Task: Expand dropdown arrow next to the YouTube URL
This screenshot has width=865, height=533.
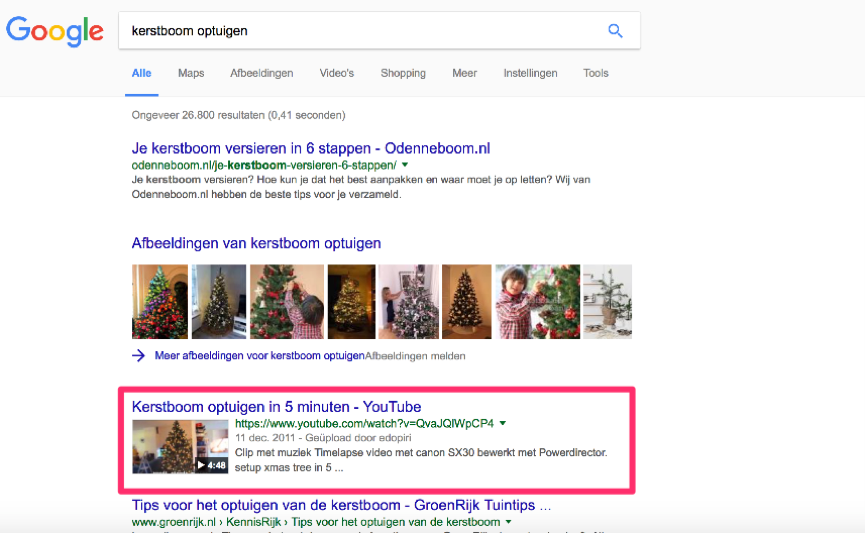Action: (503, 424)
